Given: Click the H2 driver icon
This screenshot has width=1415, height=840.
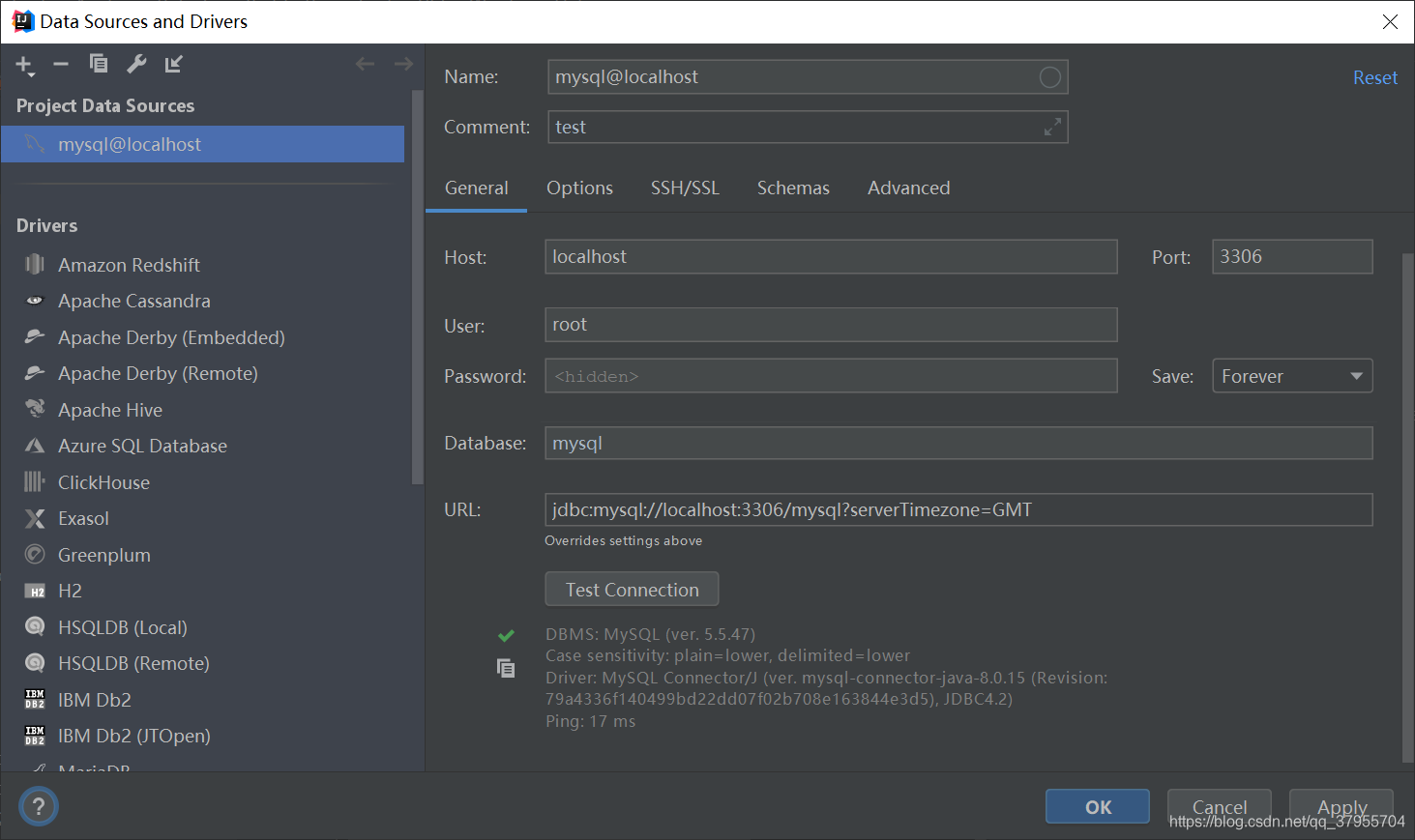Looking at the screenshot, I should click(35, 591).
